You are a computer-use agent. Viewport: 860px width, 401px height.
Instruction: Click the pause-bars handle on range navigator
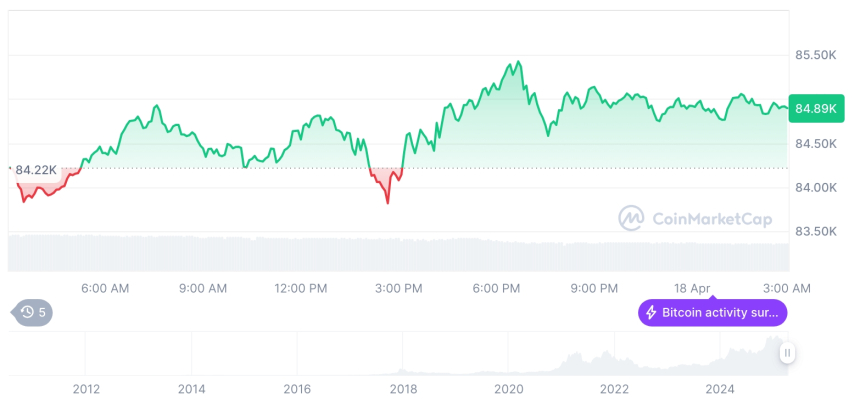pyautogui.click(x=788, y=353)
